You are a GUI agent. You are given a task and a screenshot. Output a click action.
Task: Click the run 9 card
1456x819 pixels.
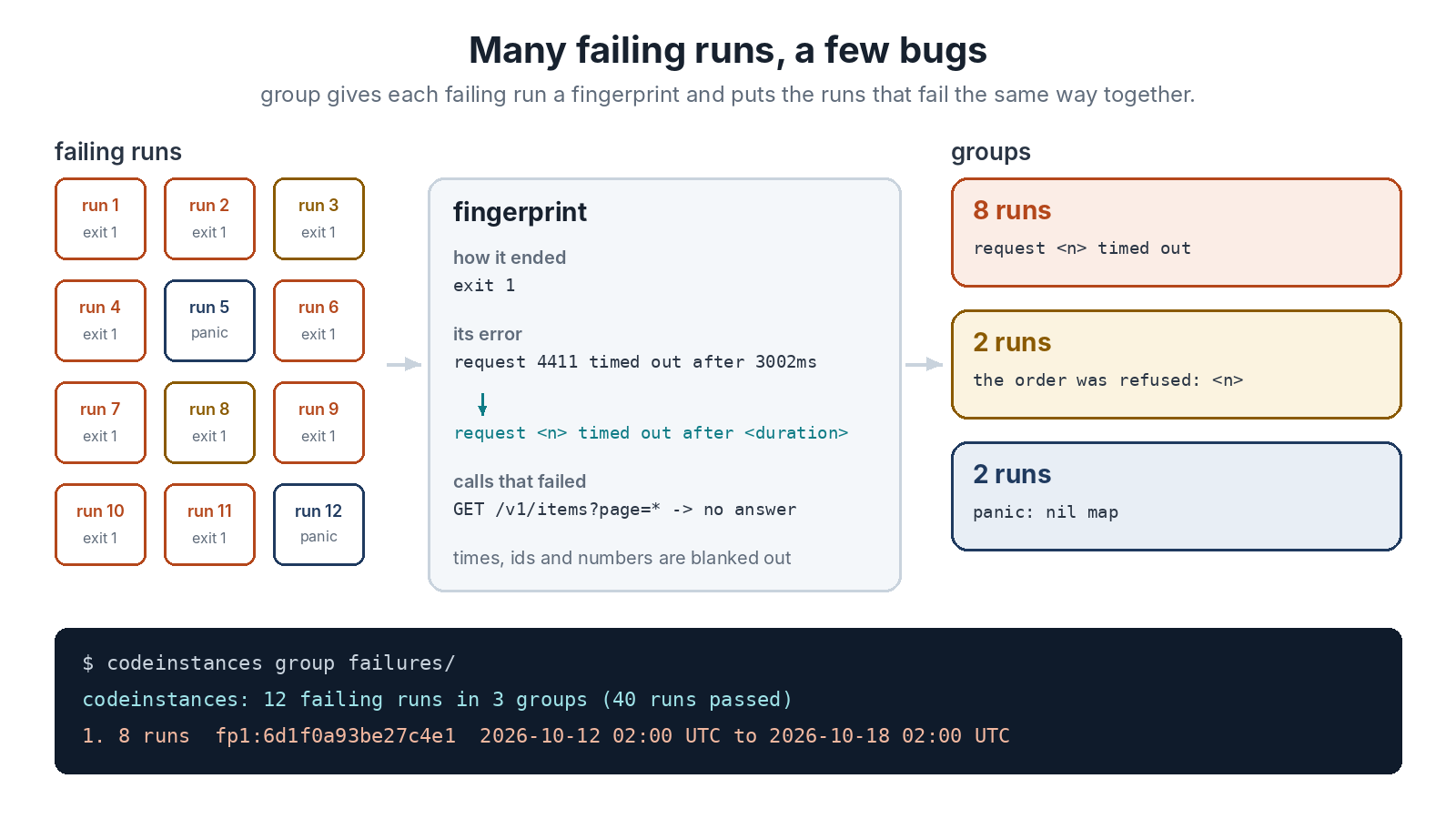[x=318, y=423]
